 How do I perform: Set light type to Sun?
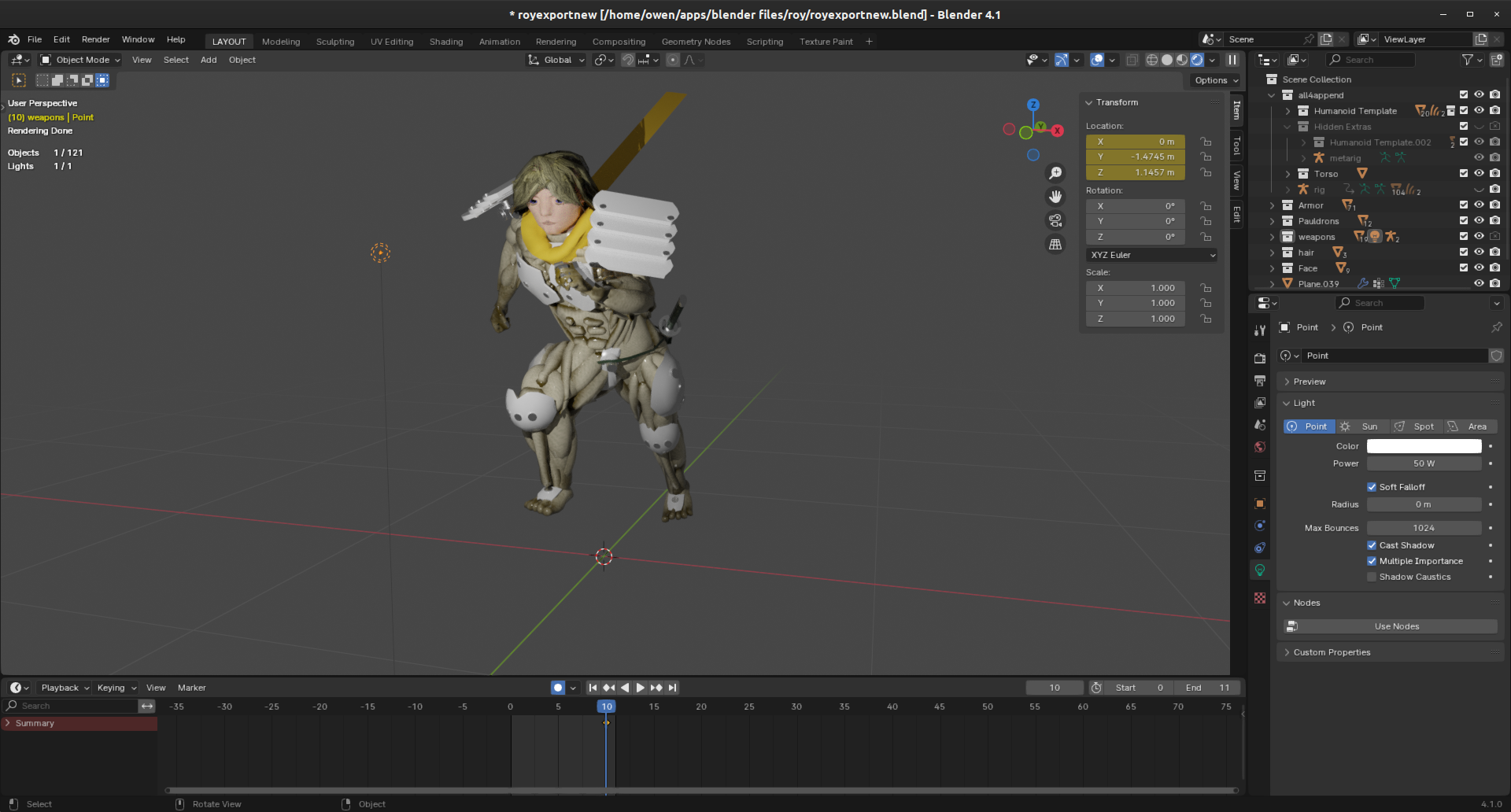click(x=1362, y=426)
